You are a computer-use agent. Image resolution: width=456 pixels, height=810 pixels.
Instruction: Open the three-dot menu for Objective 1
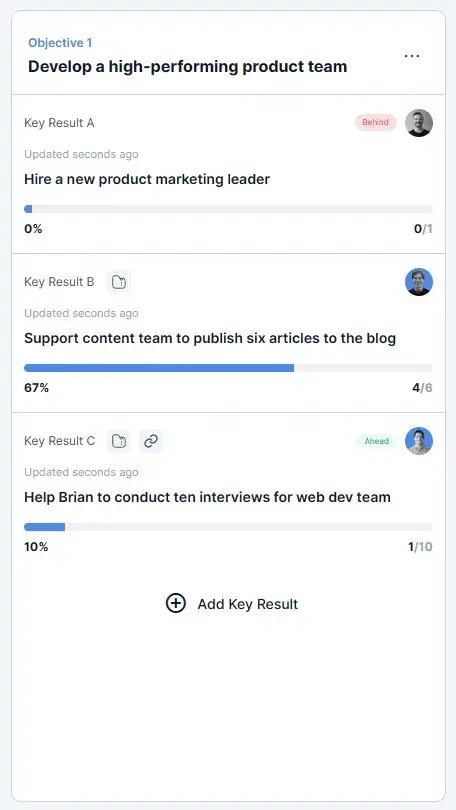point(412,56)
